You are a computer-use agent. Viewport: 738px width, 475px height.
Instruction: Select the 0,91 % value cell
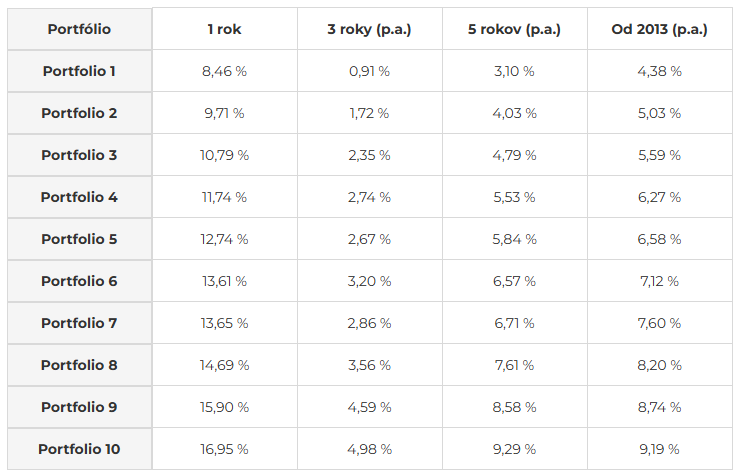[x=369, y=71]
